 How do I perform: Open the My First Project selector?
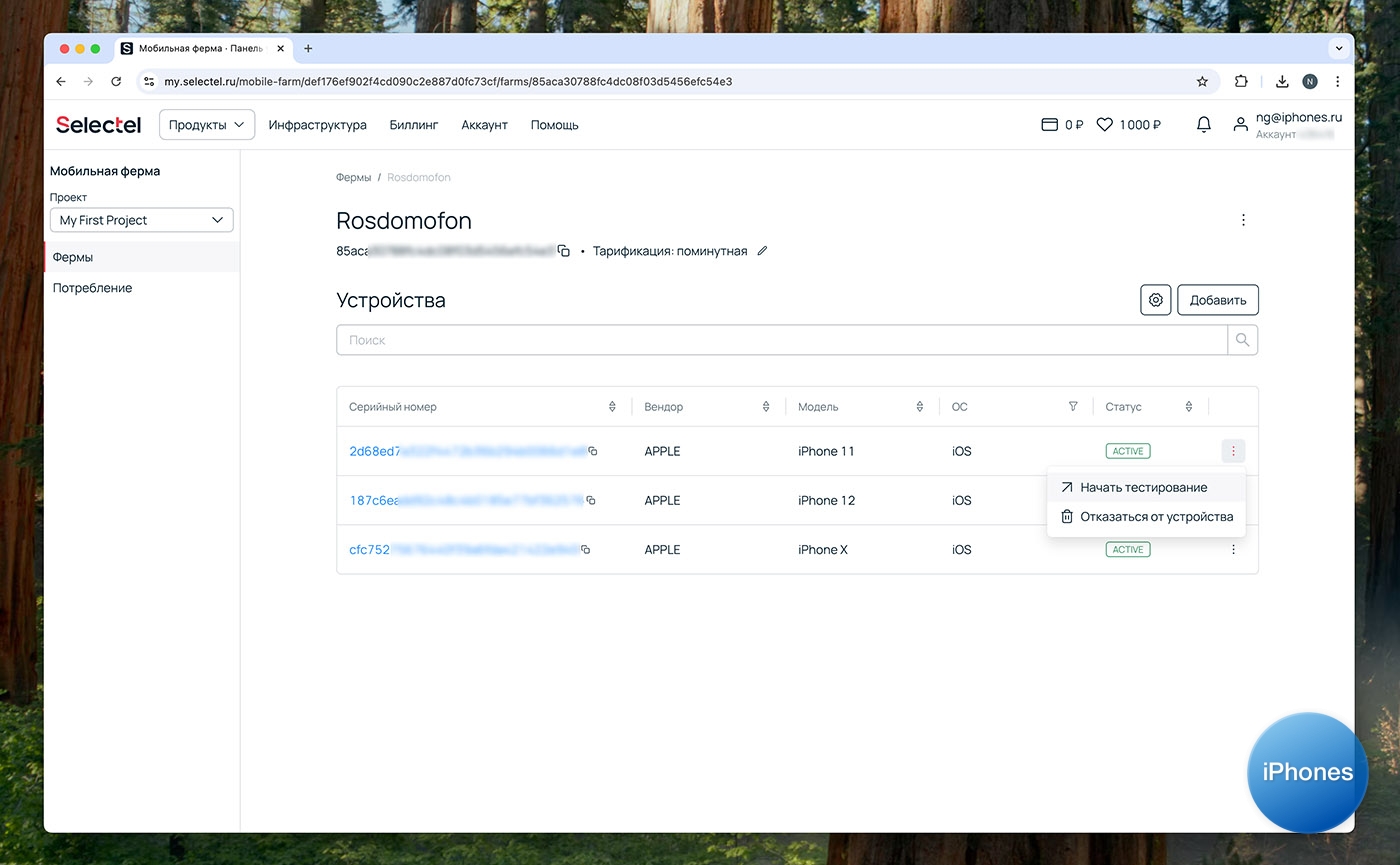point(141,220)
